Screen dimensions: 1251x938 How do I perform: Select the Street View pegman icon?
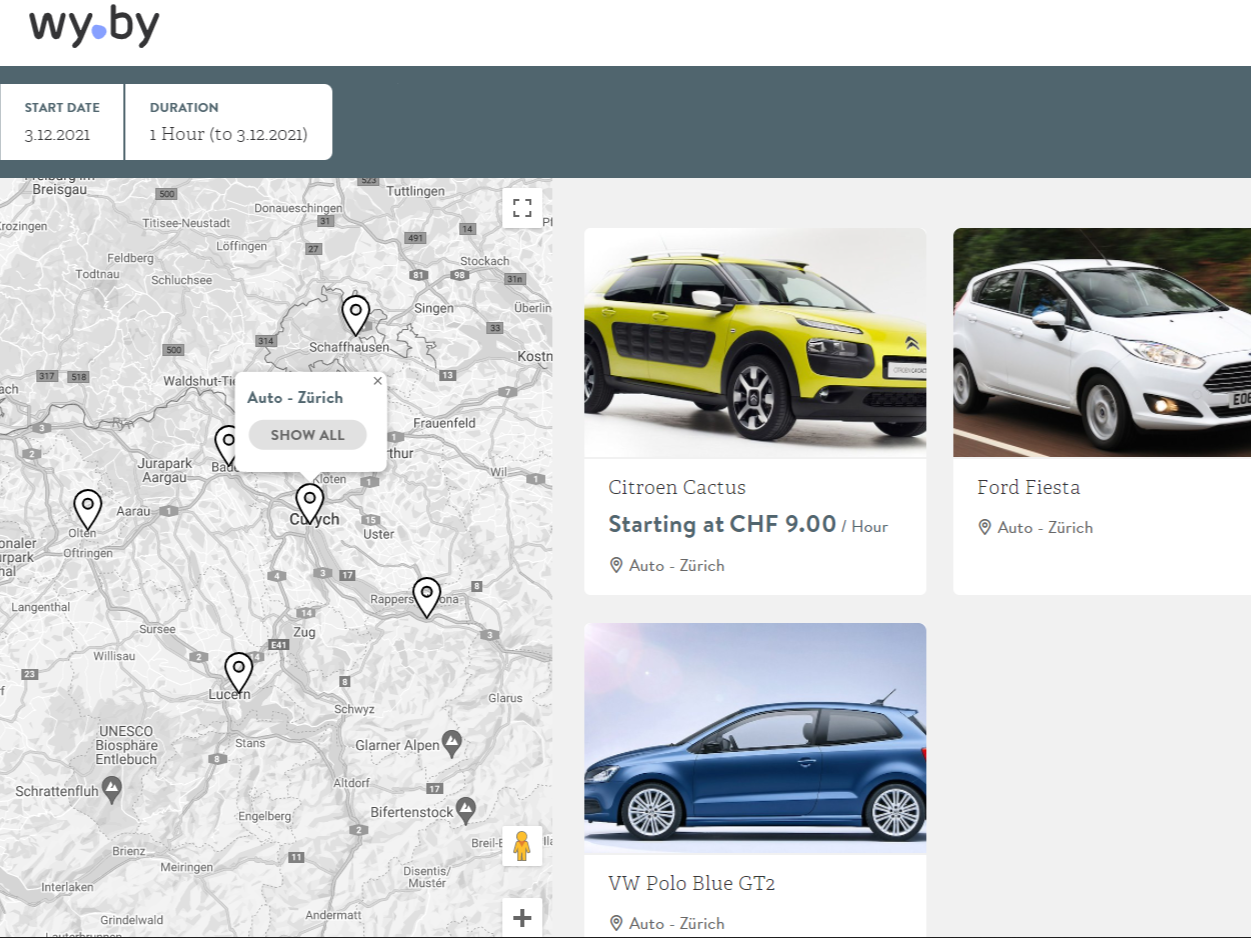(522, 845)
